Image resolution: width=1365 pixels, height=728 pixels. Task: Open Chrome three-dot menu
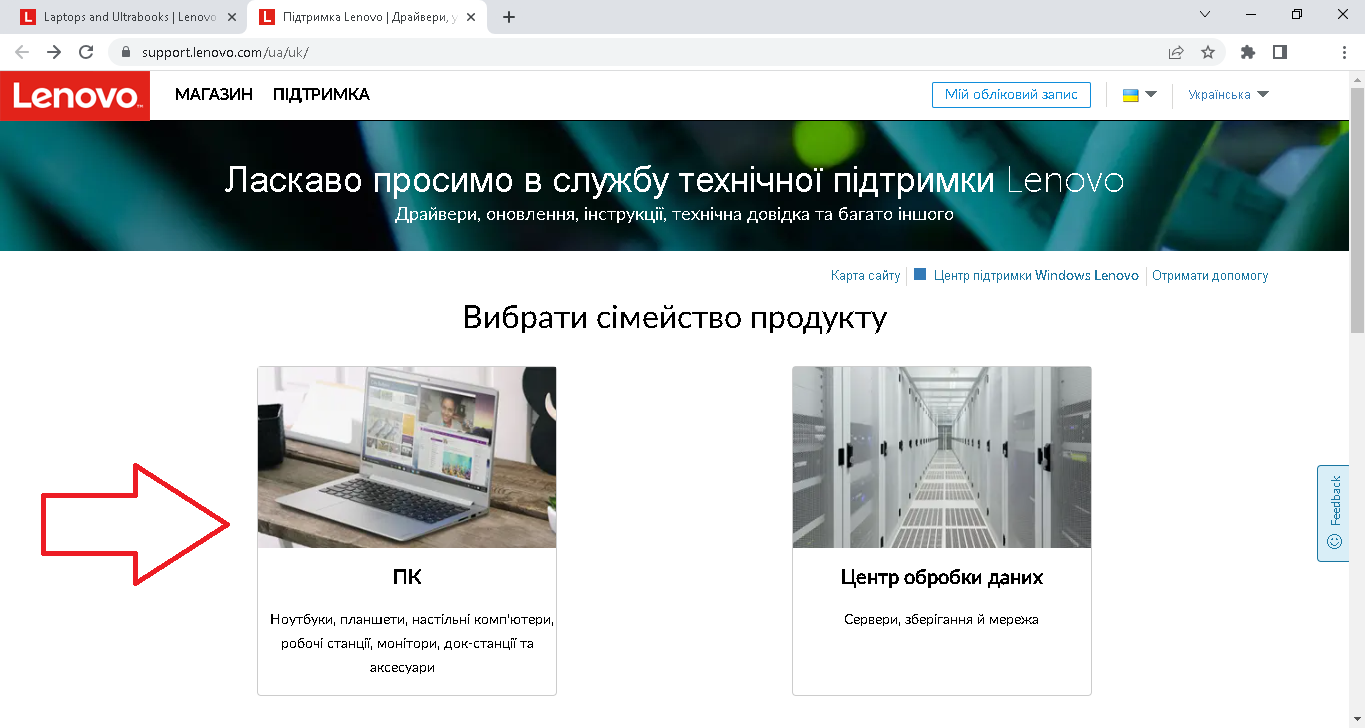(x=1344, y=52)
